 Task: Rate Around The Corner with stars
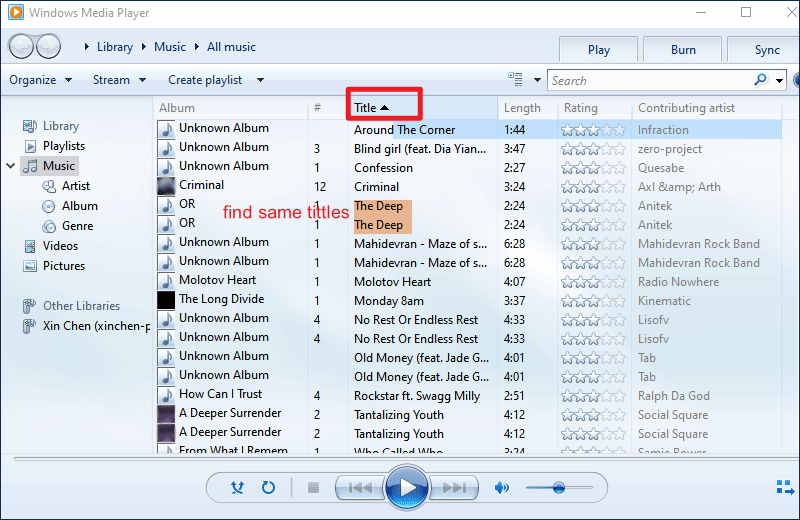coord(593,130)
